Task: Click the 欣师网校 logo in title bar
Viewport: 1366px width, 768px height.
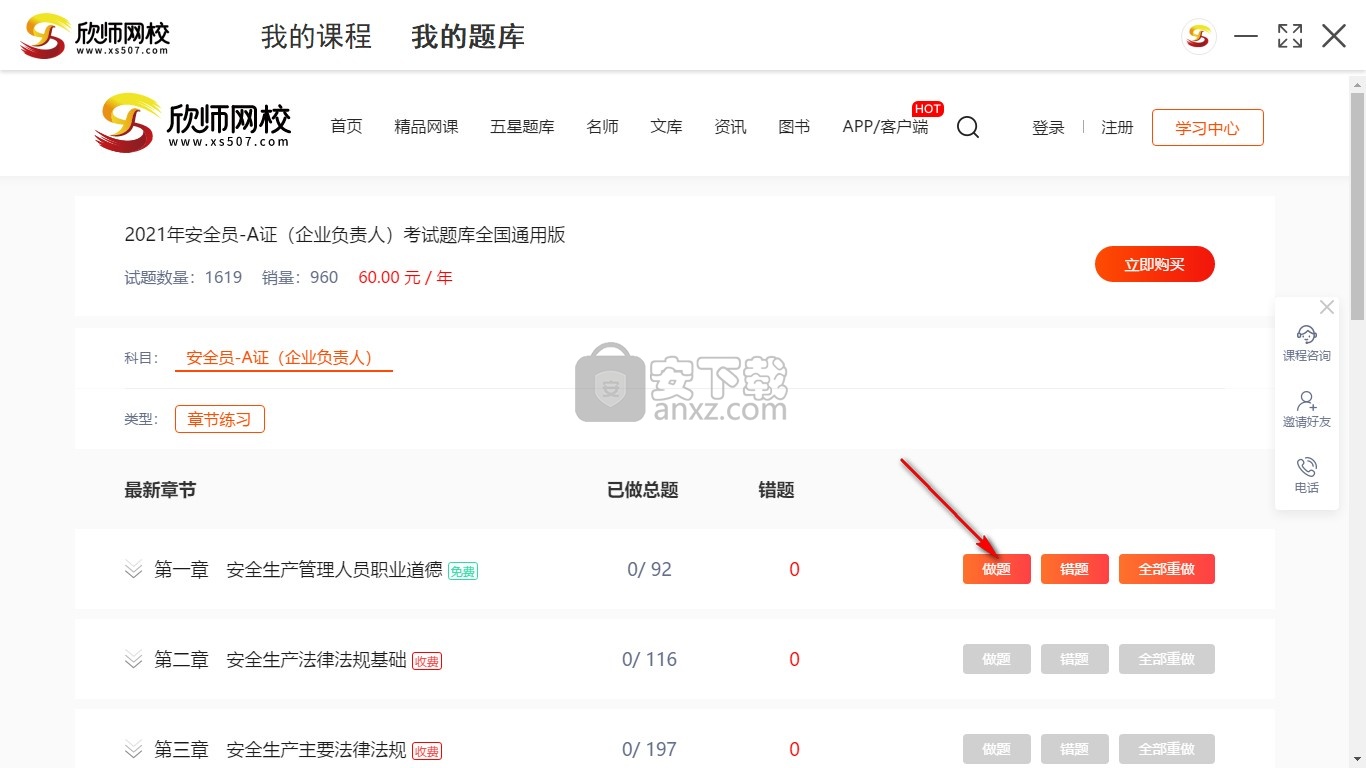Action: 95,36
